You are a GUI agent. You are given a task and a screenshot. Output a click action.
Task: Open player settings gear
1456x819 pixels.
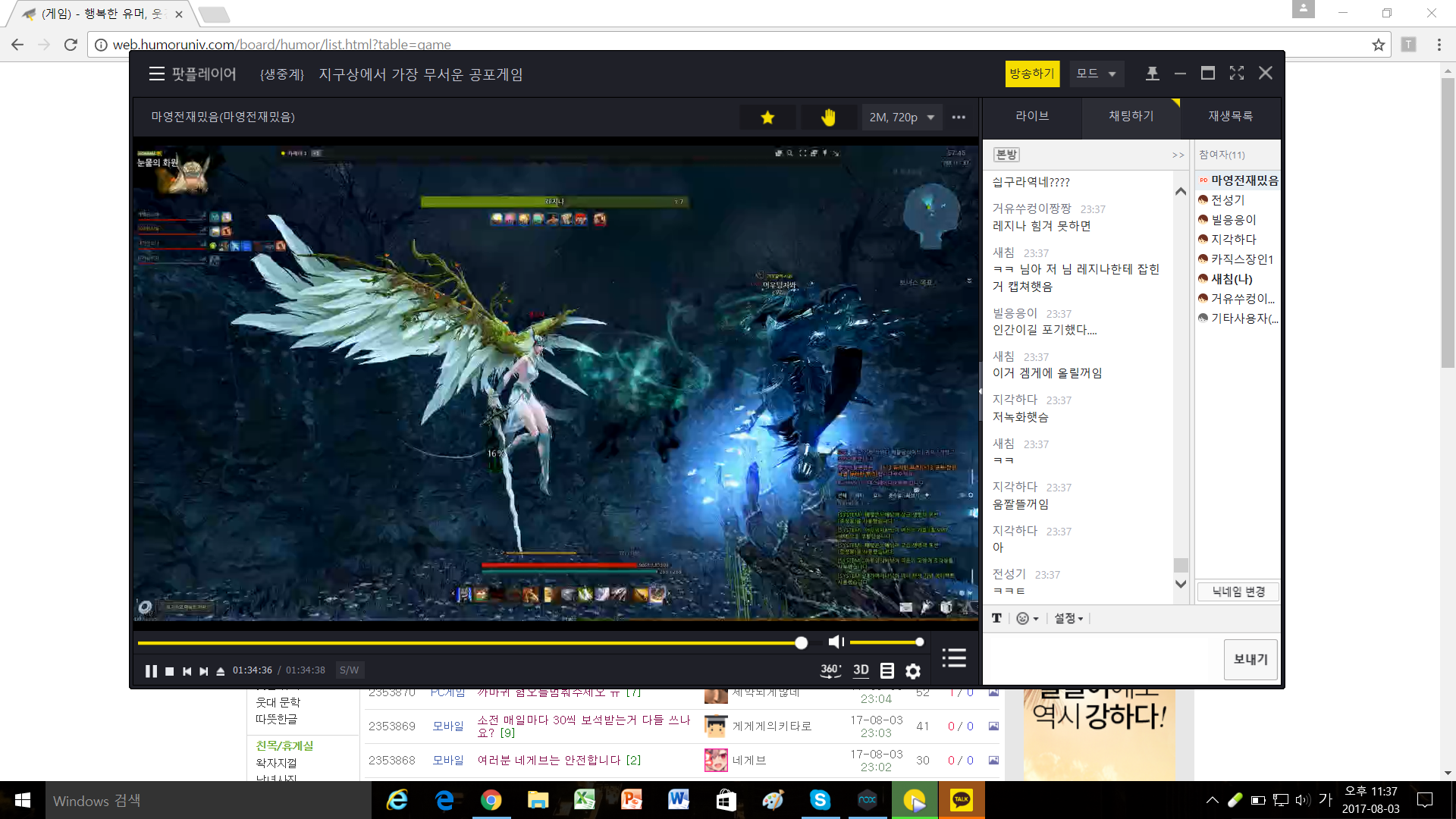coord(913,671)
